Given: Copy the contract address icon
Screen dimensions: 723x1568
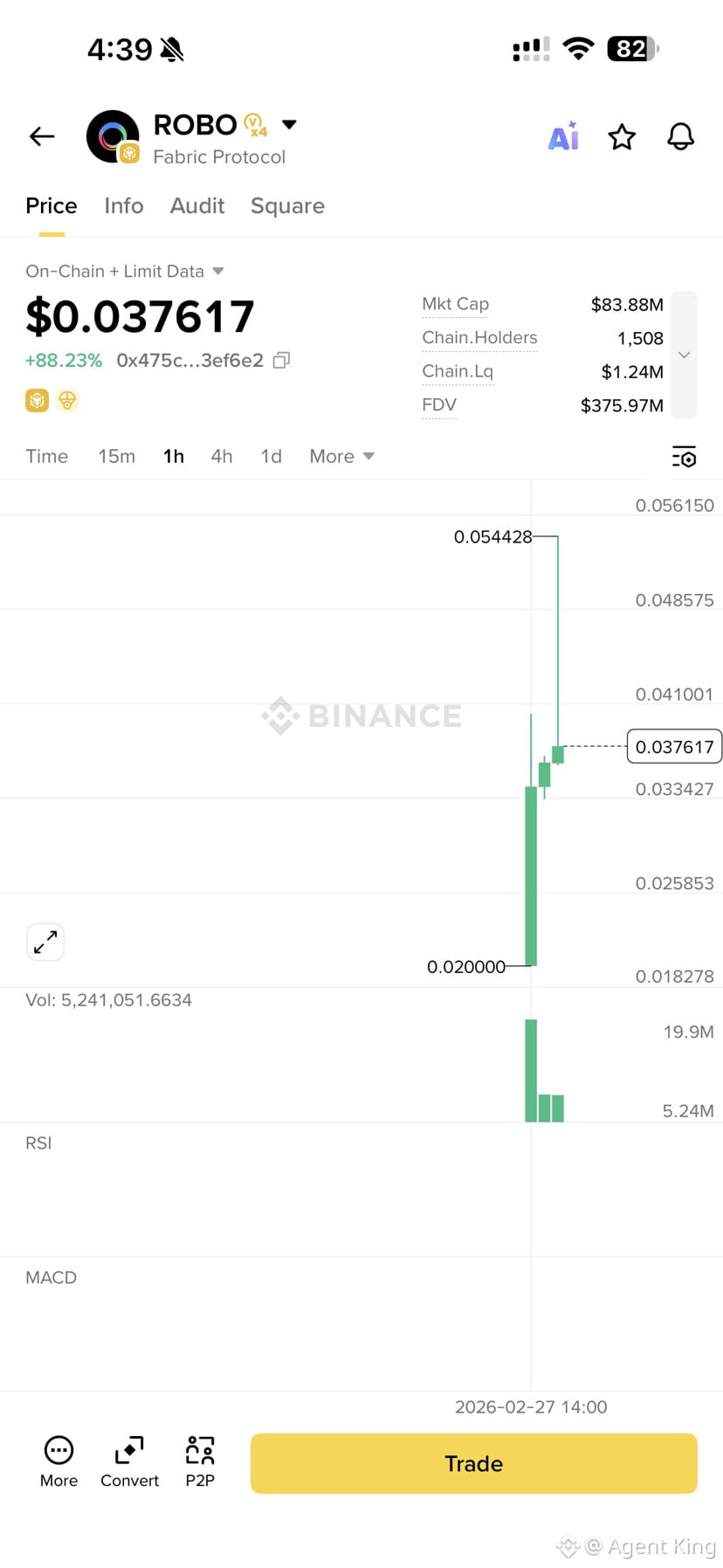Looking at the screenshot, I should [x=281, y=360].
